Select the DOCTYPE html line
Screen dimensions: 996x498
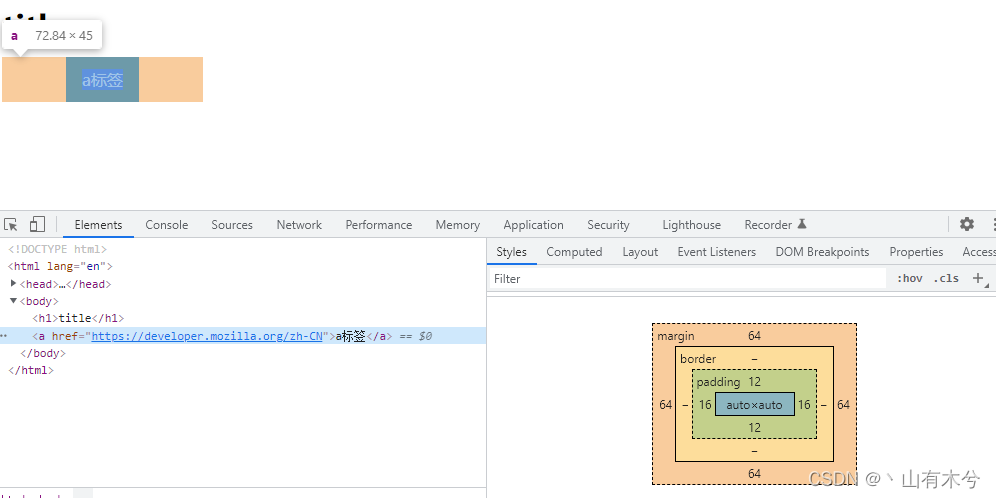click(57, 249)
